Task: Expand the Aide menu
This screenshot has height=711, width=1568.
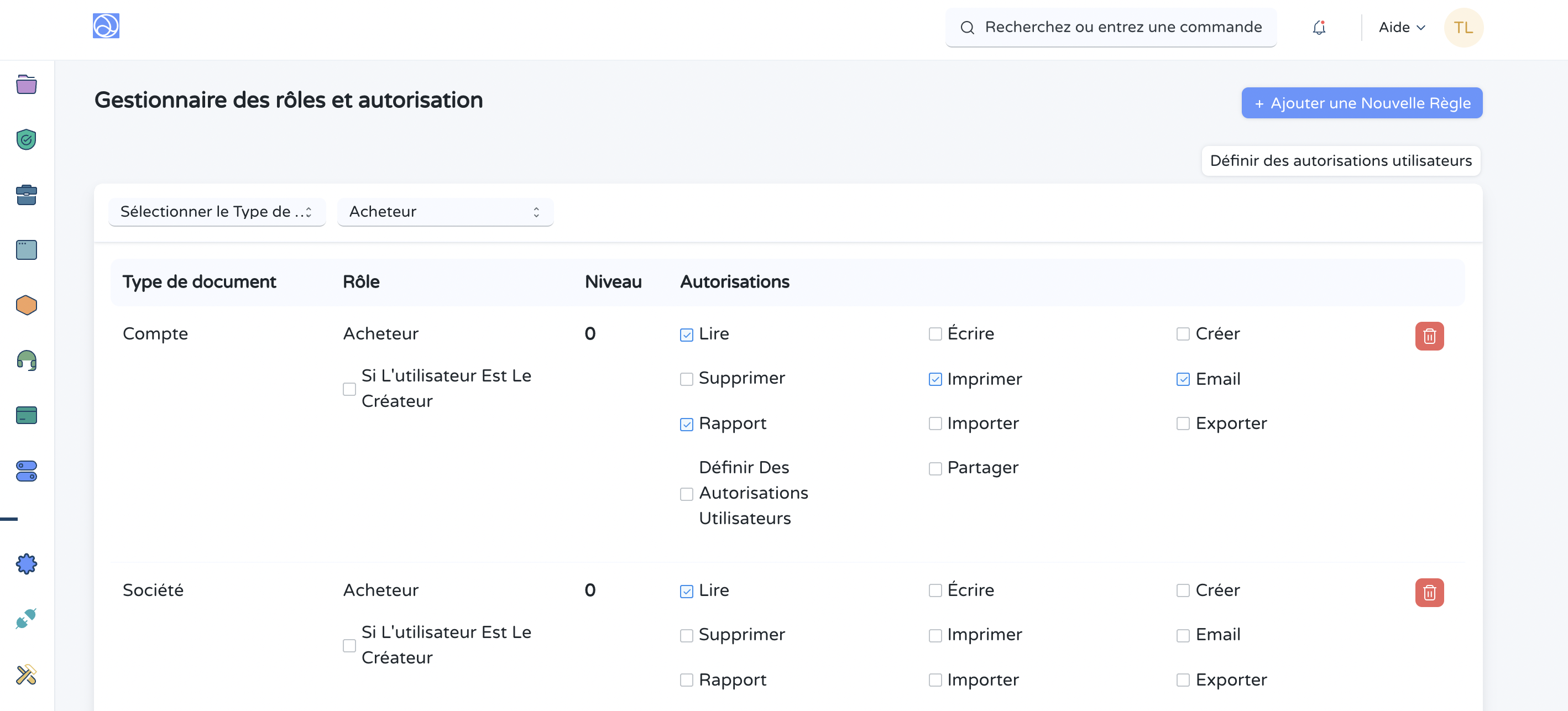Action: (x=1400, y=27)
